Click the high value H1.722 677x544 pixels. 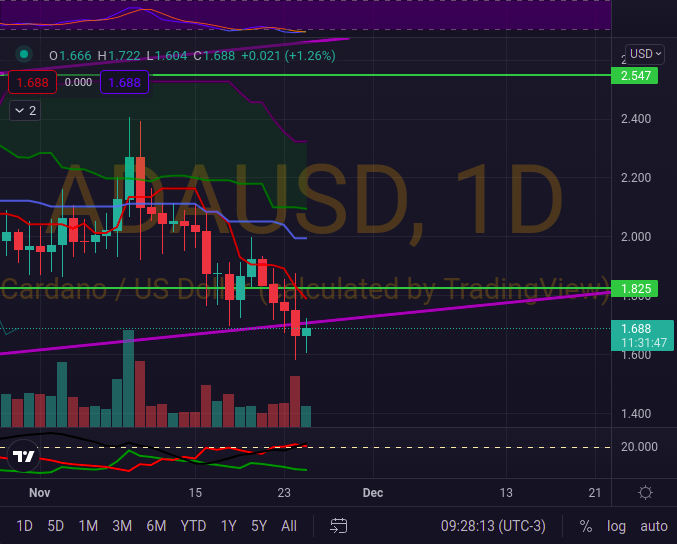coord(119,56)
